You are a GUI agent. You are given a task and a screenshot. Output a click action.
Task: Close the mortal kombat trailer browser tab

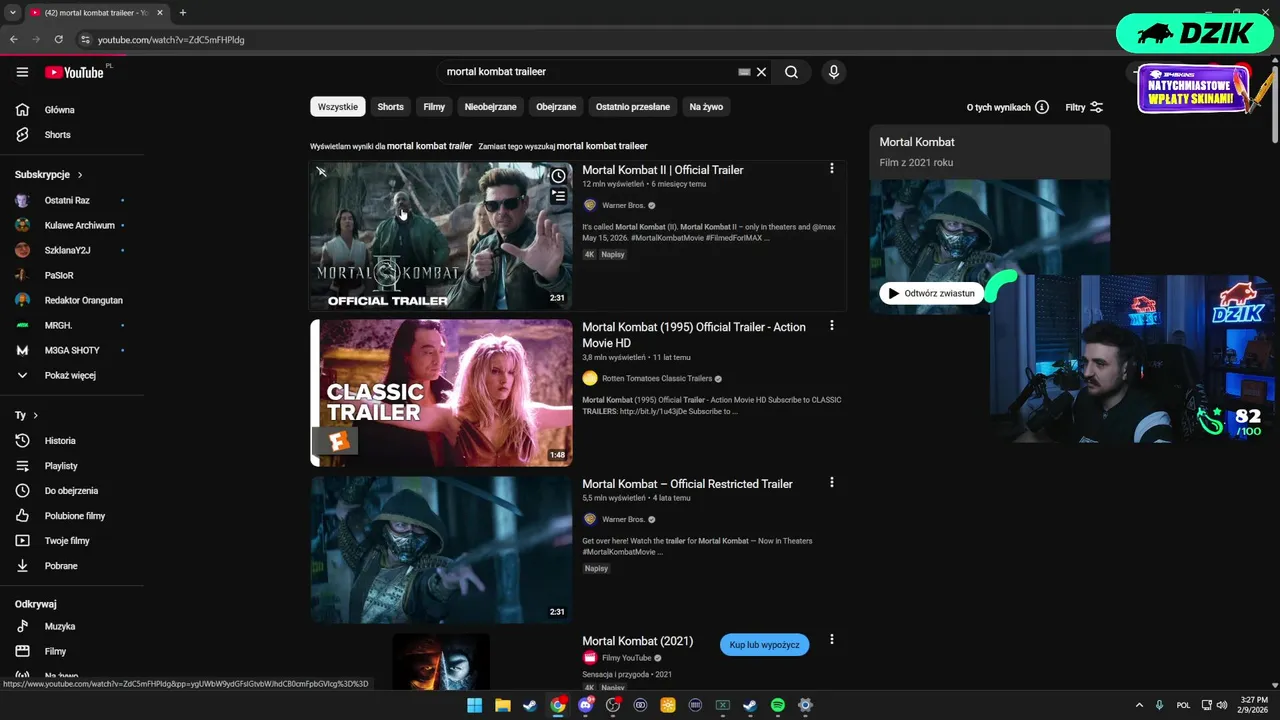pos(160,13)
